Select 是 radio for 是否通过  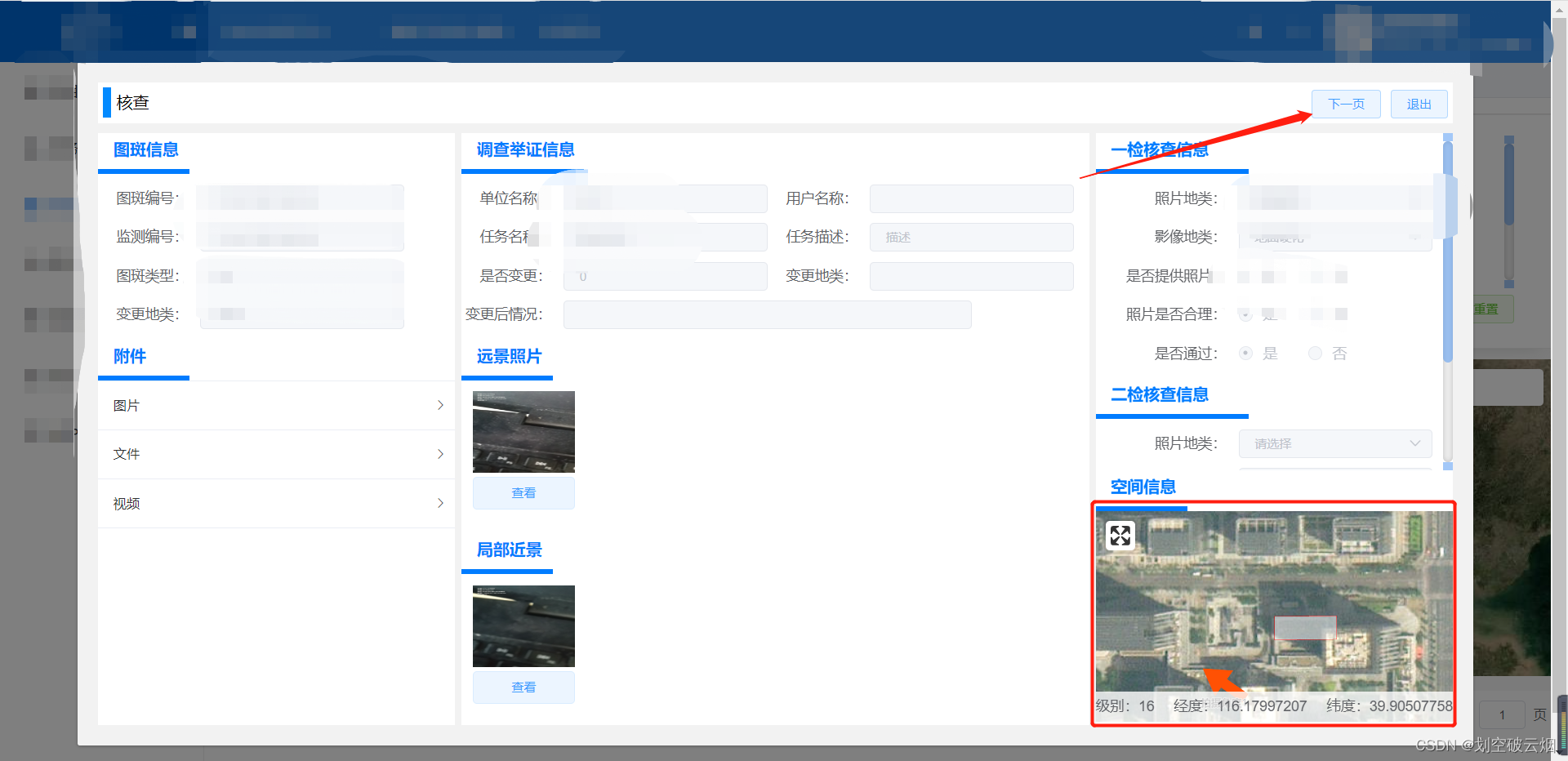[1245, 353]
